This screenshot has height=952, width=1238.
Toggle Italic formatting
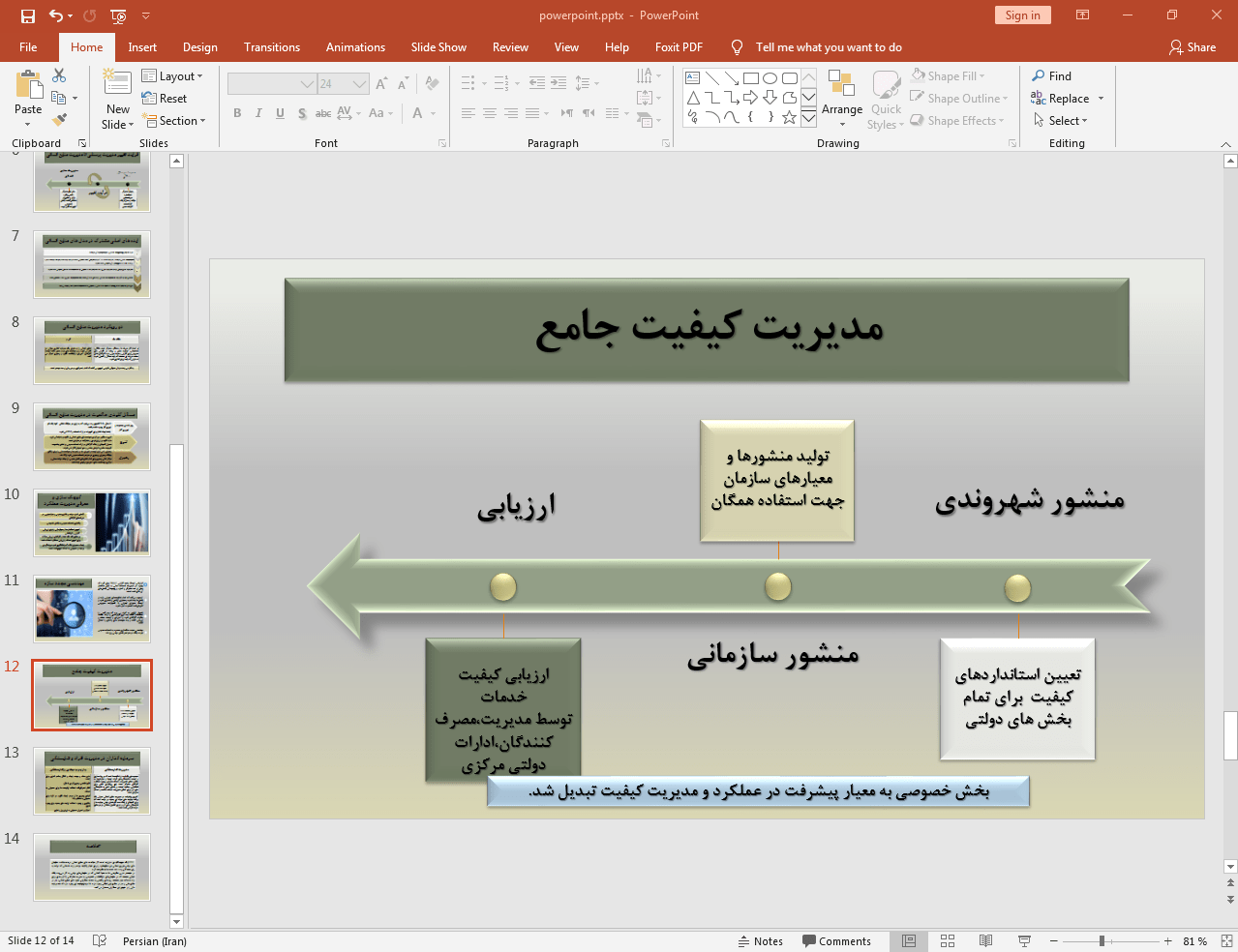point(258,113)
